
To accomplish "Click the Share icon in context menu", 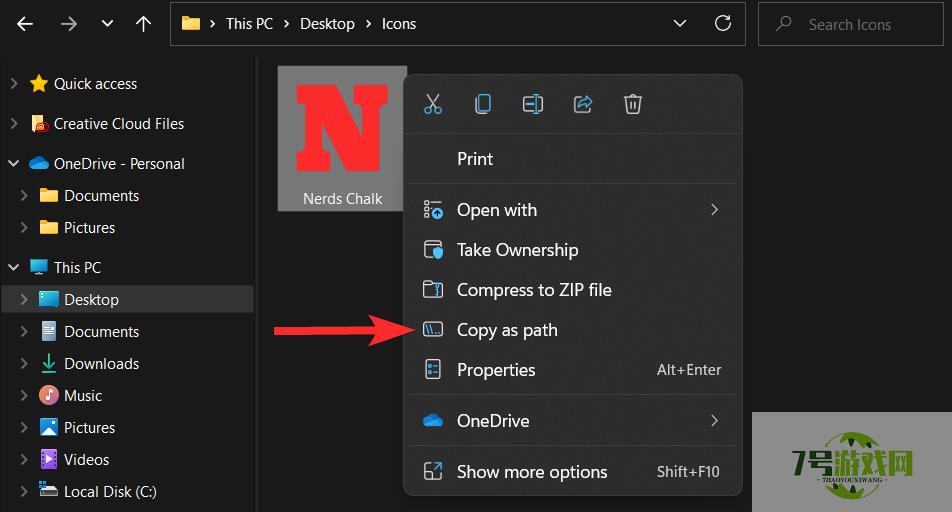I will click(x=583, y=104).
